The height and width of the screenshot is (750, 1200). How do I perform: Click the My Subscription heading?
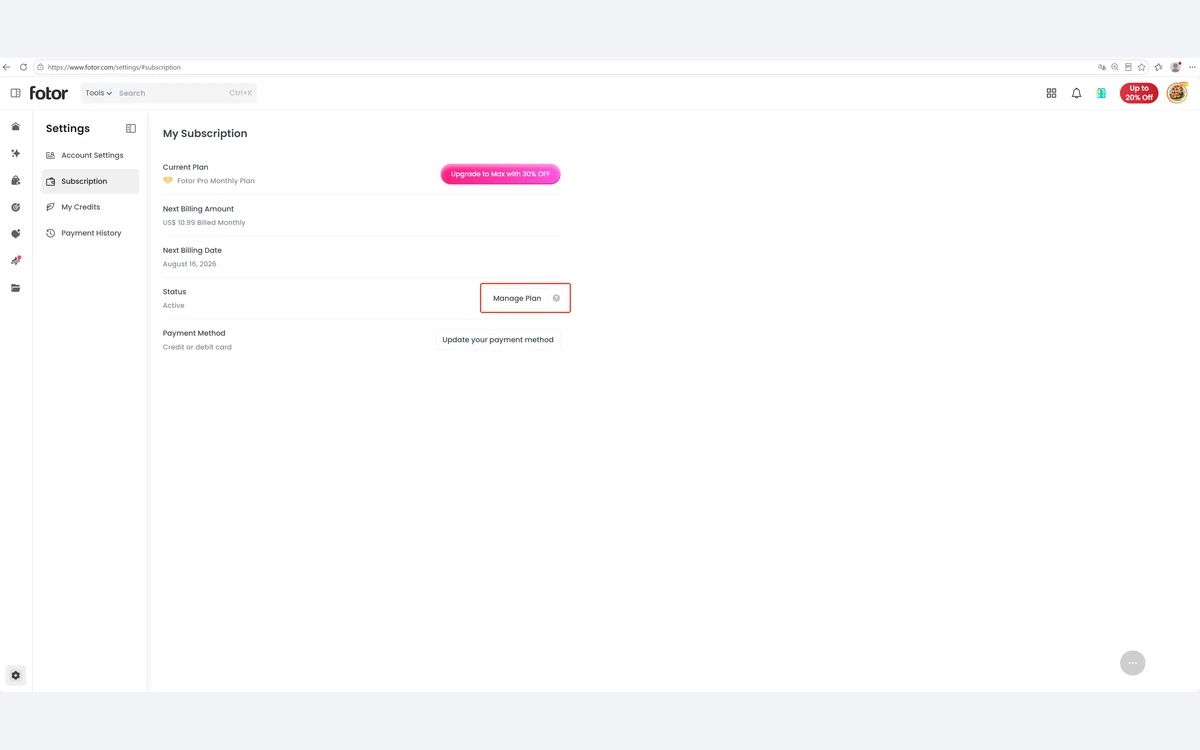[x=205, y=134]
